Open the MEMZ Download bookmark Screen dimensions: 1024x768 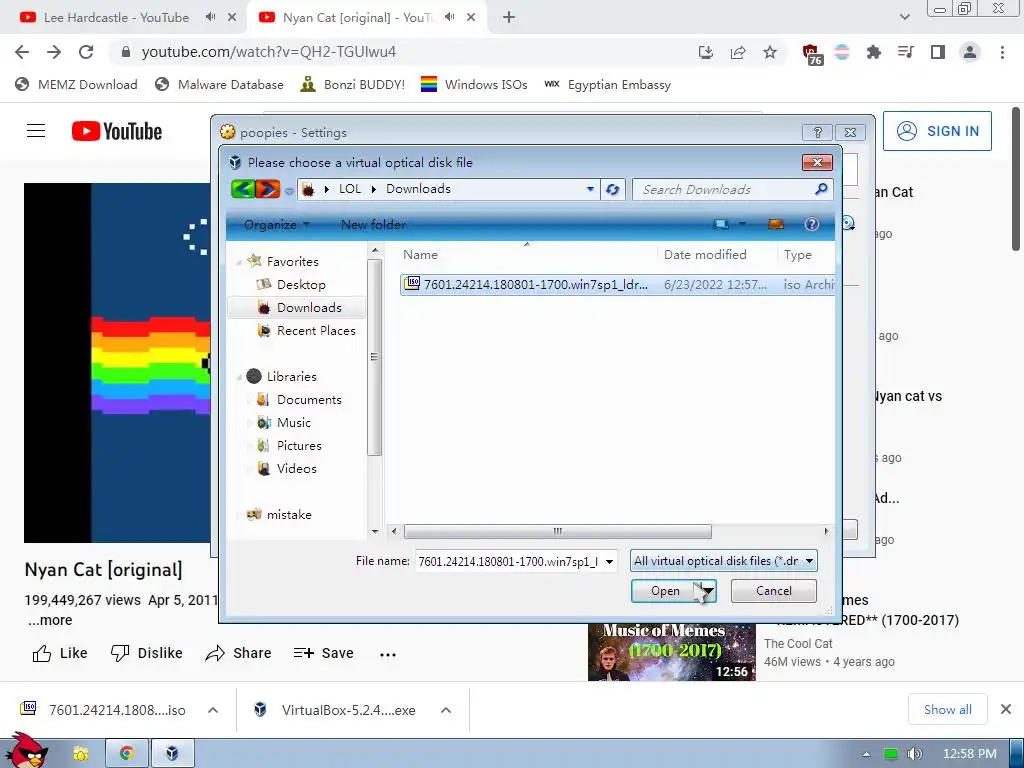(76, 85)
